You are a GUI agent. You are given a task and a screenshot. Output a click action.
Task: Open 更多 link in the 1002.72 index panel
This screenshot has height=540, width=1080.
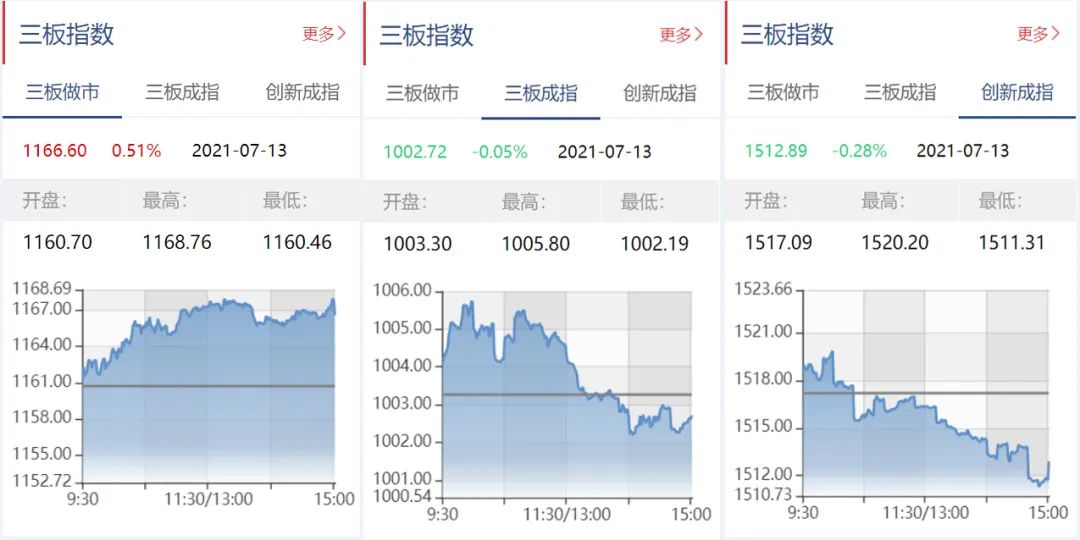681,35
